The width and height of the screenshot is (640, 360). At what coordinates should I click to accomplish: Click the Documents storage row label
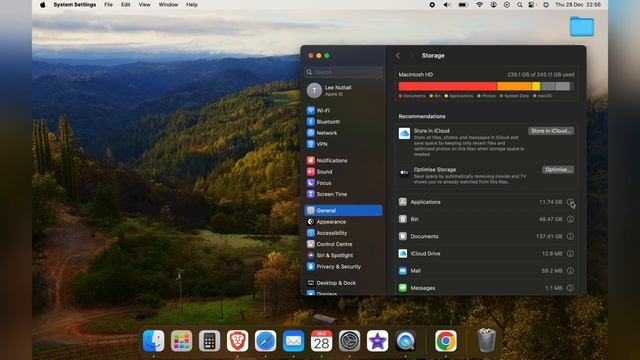tap(424, 236)
